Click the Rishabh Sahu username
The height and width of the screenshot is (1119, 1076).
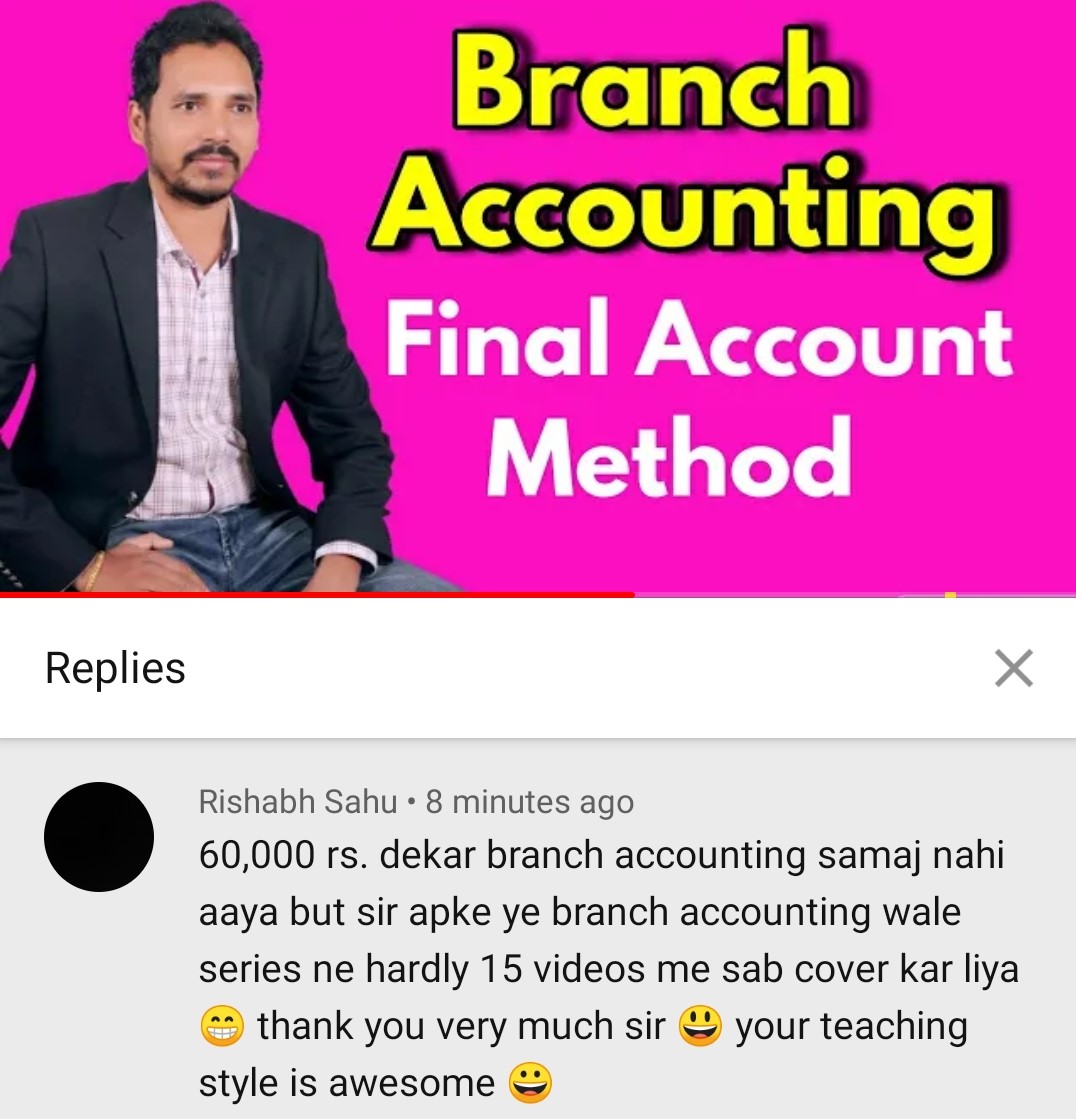pyautogui.click(x=298, y=801)
